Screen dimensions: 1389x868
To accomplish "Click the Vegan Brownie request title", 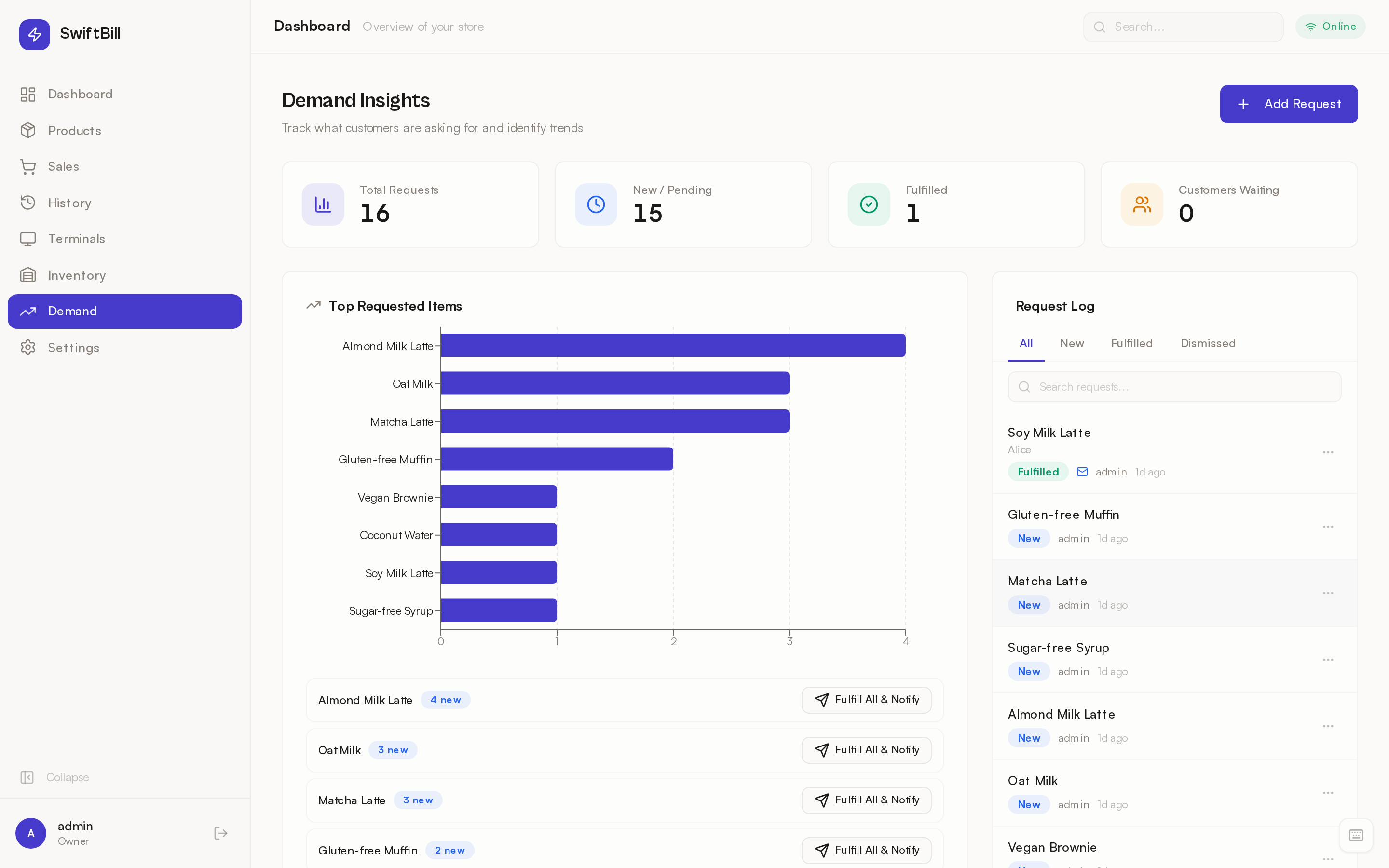I will pyautogui.click(x=1052, y=847).
